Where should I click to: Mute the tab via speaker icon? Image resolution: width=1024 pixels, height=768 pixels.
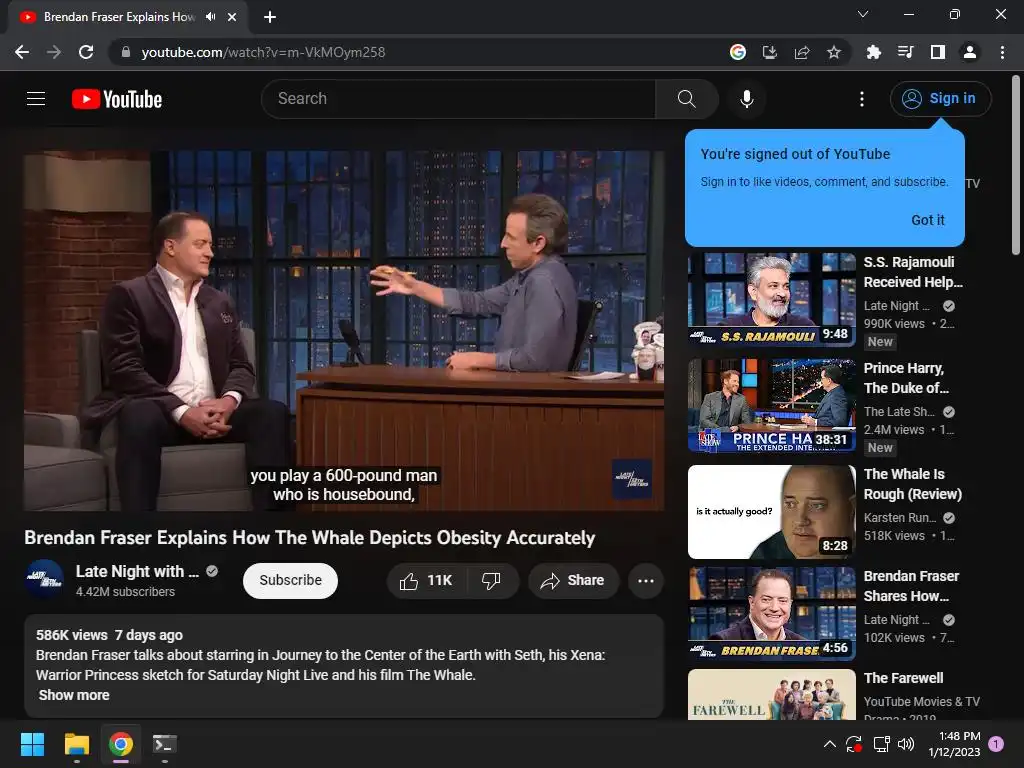[210, 17]
